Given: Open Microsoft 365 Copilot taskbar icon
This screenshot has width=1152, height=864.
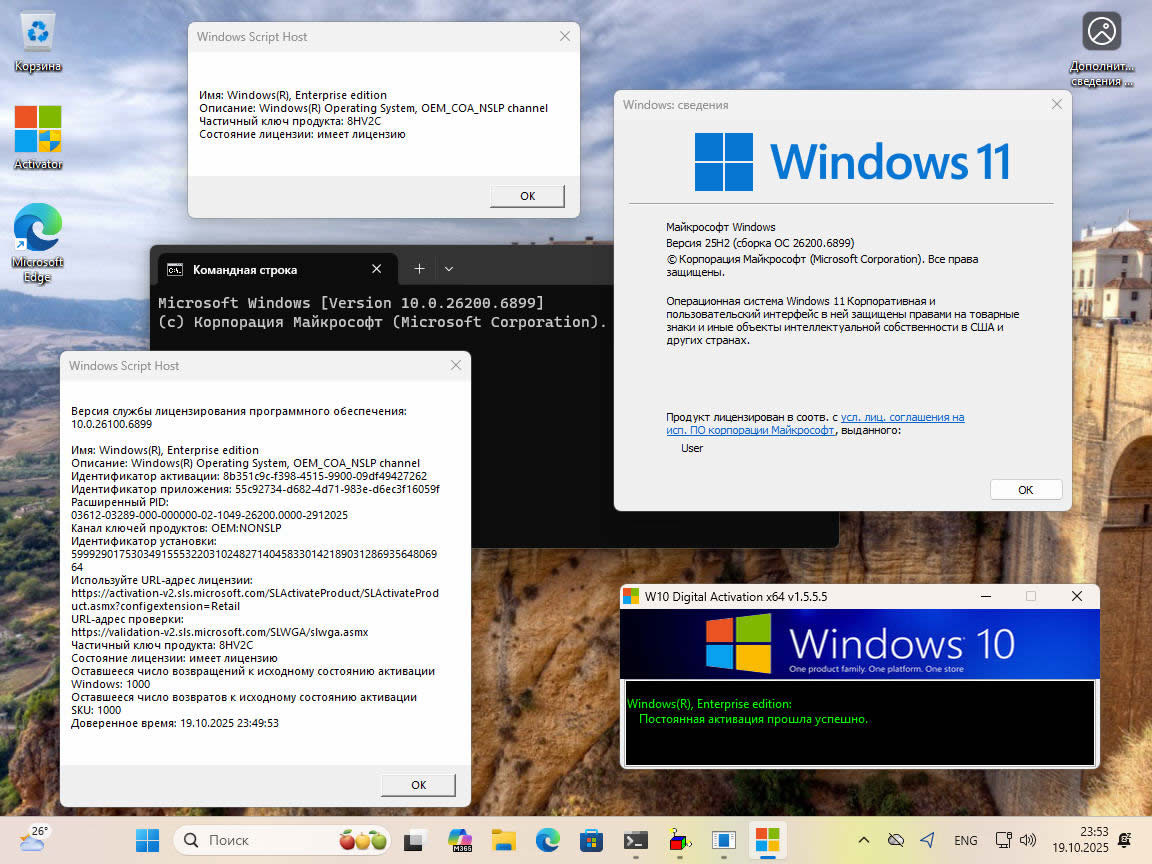Looking at the screenshot, I should point(460,840).
